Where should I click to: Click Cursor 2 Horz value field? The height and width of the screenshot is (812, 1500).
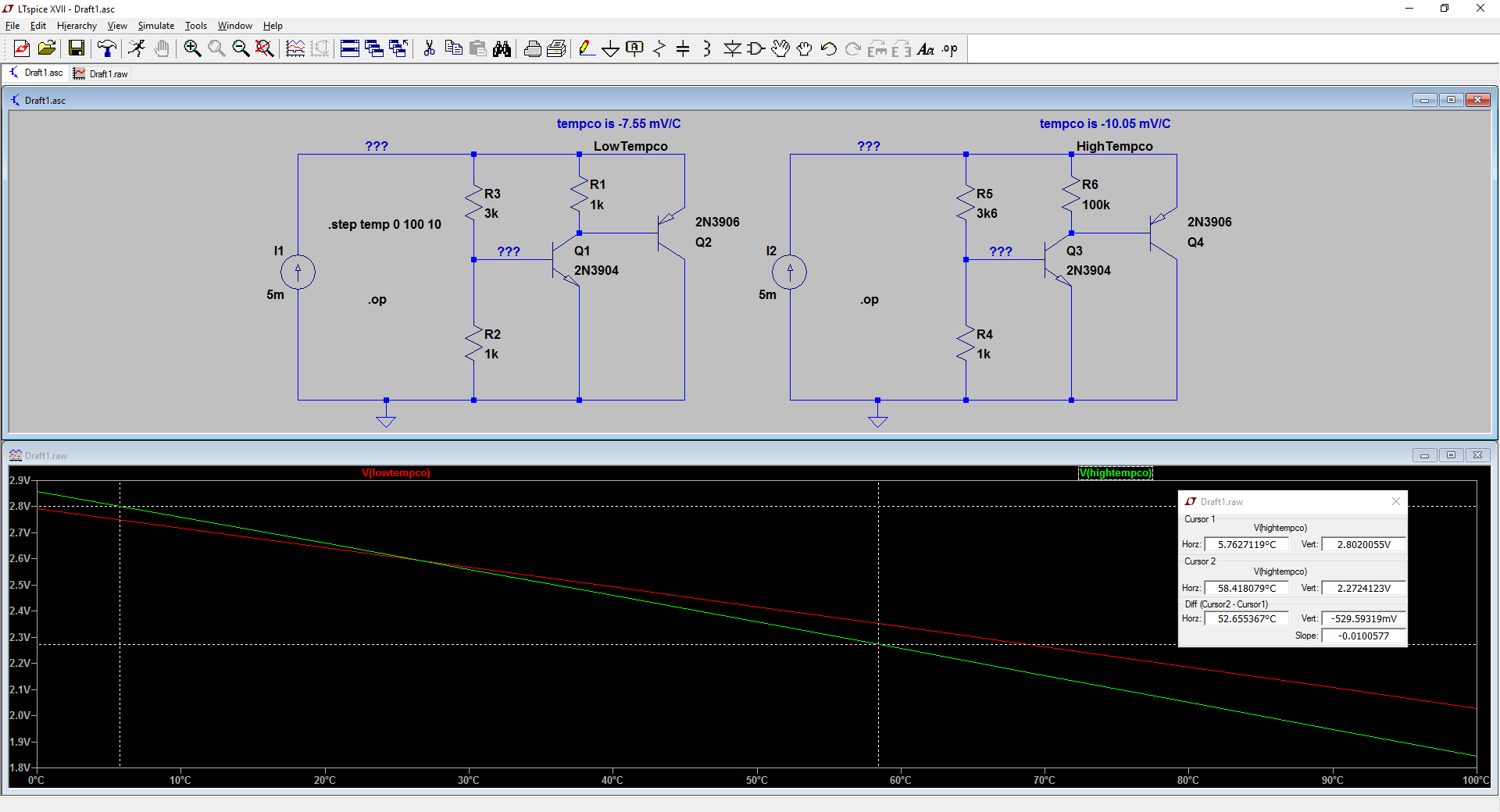1246,588
